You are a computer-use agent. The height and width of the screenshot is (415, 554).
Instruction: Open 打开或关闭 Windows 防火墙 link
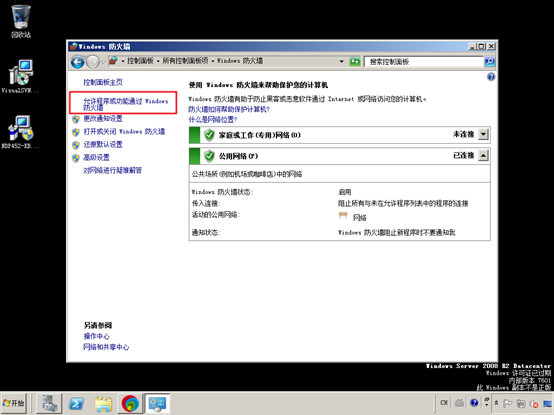pos(124,132)
